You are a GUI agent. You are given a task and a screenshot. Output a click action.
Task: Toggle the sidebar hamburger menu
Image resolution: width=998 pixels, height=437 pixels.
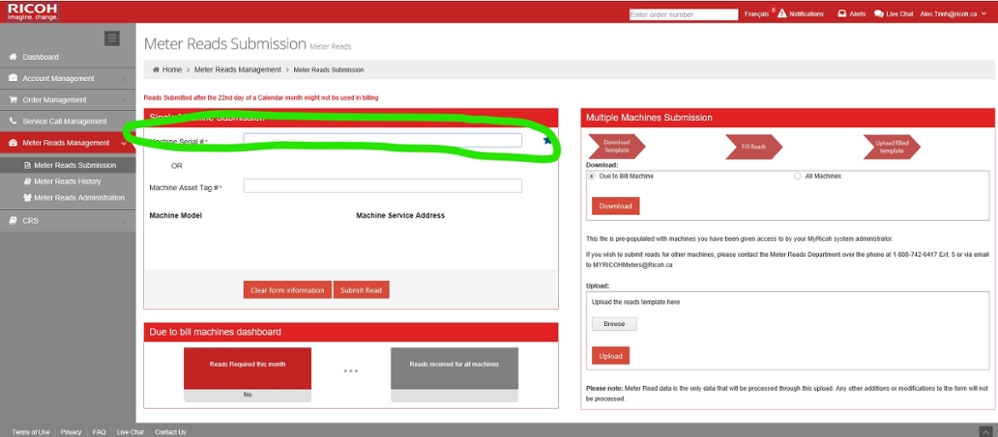112,38
